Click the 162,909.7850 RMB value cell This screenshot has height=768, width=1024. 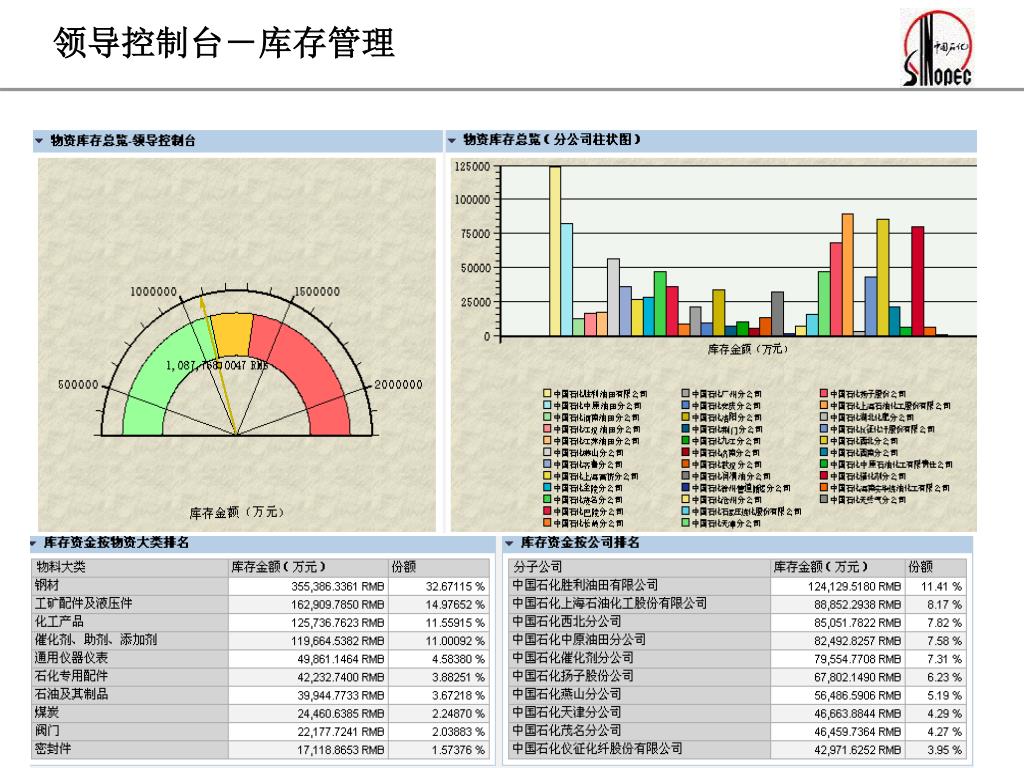(309, 605)
